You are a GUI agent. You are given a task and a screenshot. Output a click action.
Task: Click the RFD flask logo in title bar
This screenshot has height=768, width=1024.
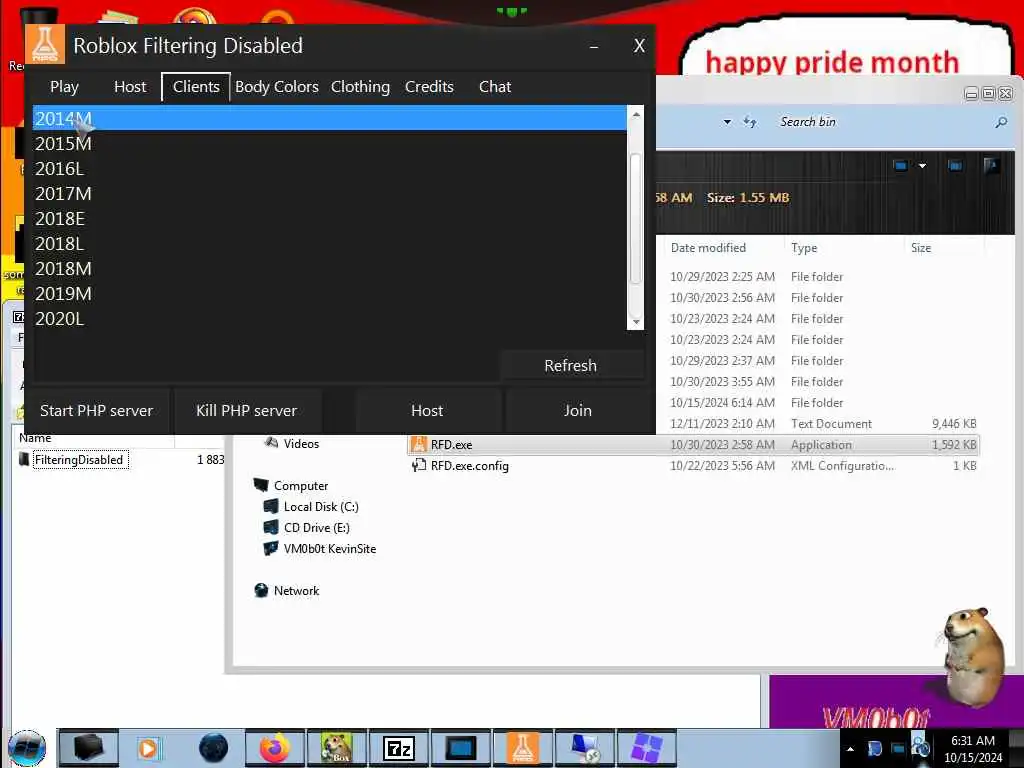click(x=44, y=44)
